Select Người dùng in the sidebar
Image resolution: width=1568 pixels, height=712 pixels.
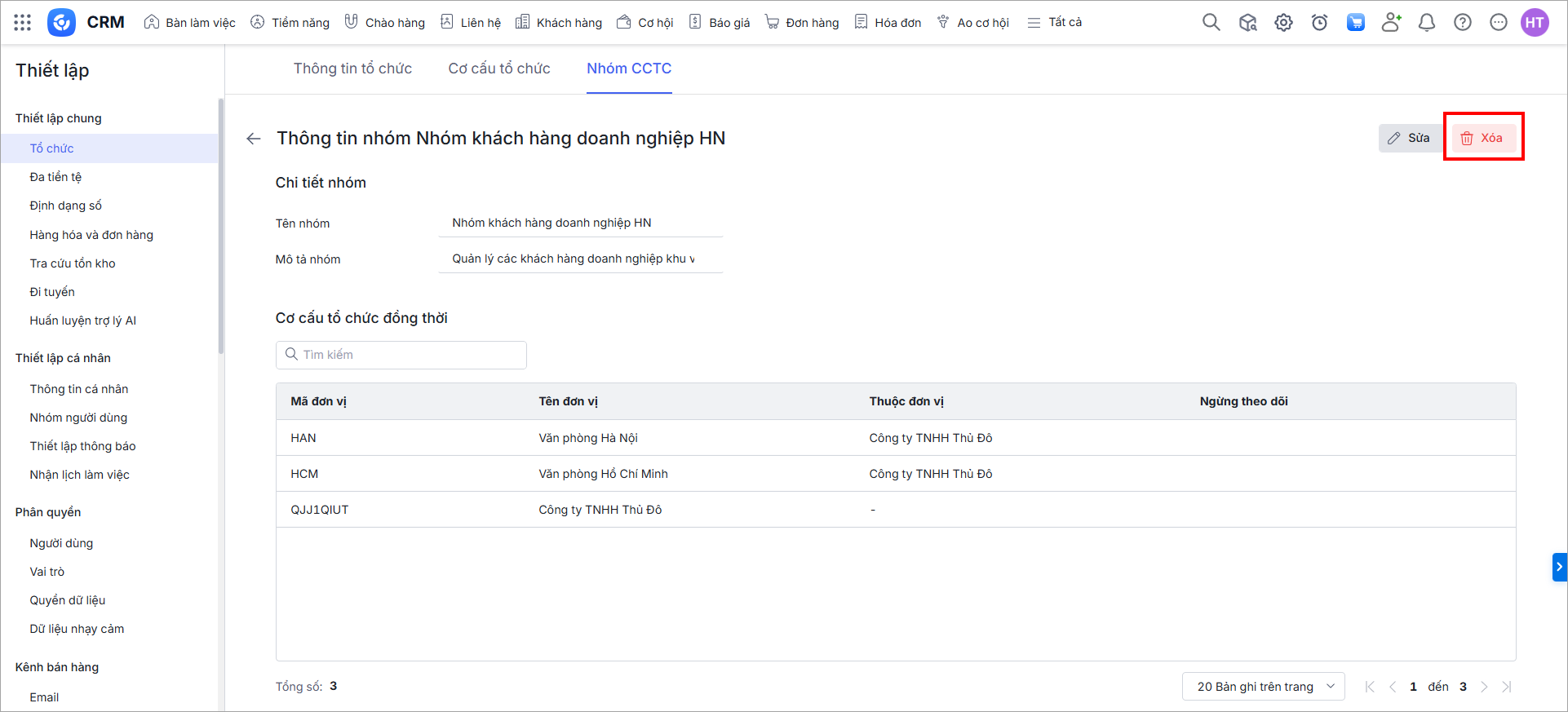tap(61, 543)
